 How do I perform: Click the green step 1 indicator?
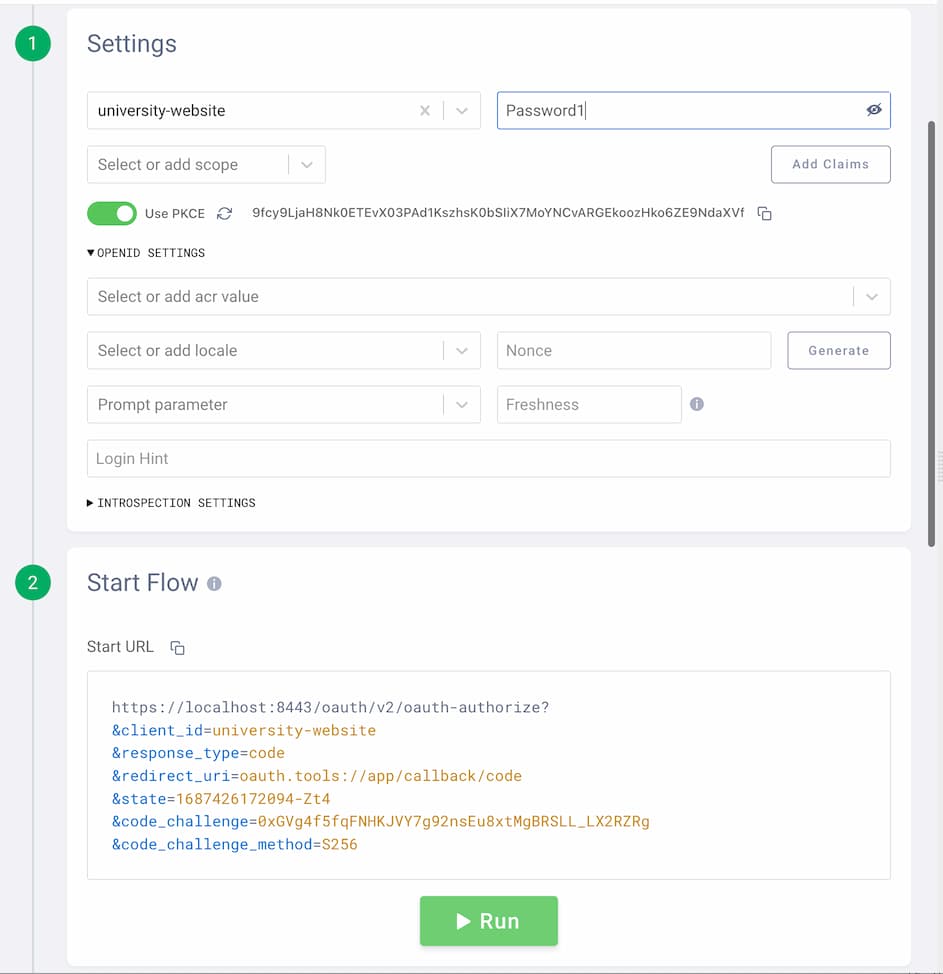pos(33,43)
